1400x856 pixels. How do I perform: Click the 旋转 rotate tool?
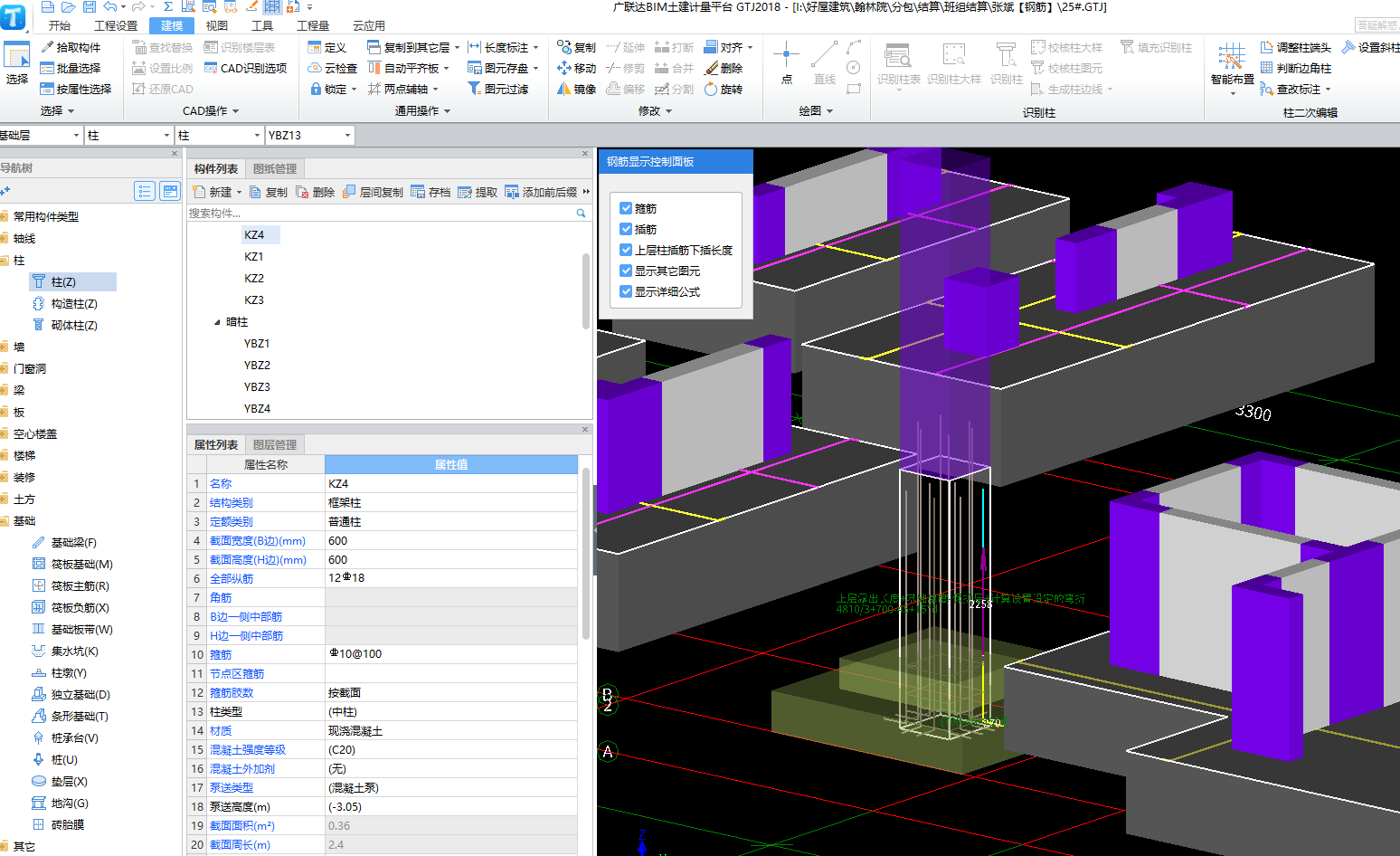724,89
